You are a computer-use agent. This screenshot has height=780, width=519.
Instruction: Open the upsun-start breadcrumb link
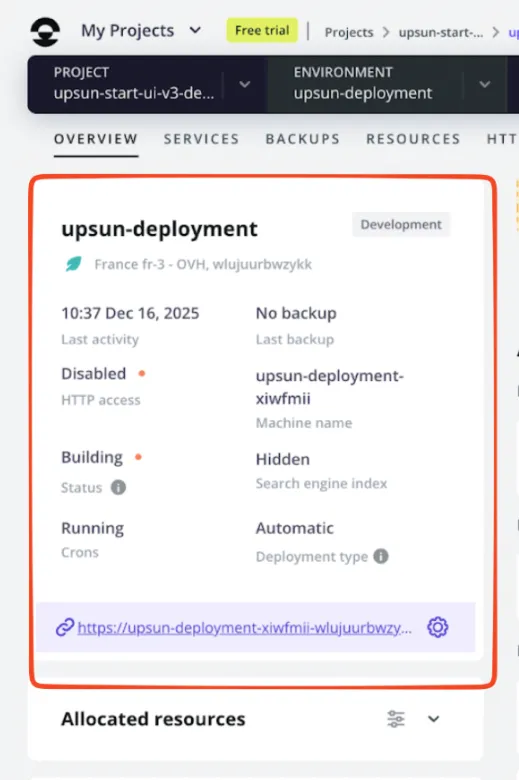point(440,32)
